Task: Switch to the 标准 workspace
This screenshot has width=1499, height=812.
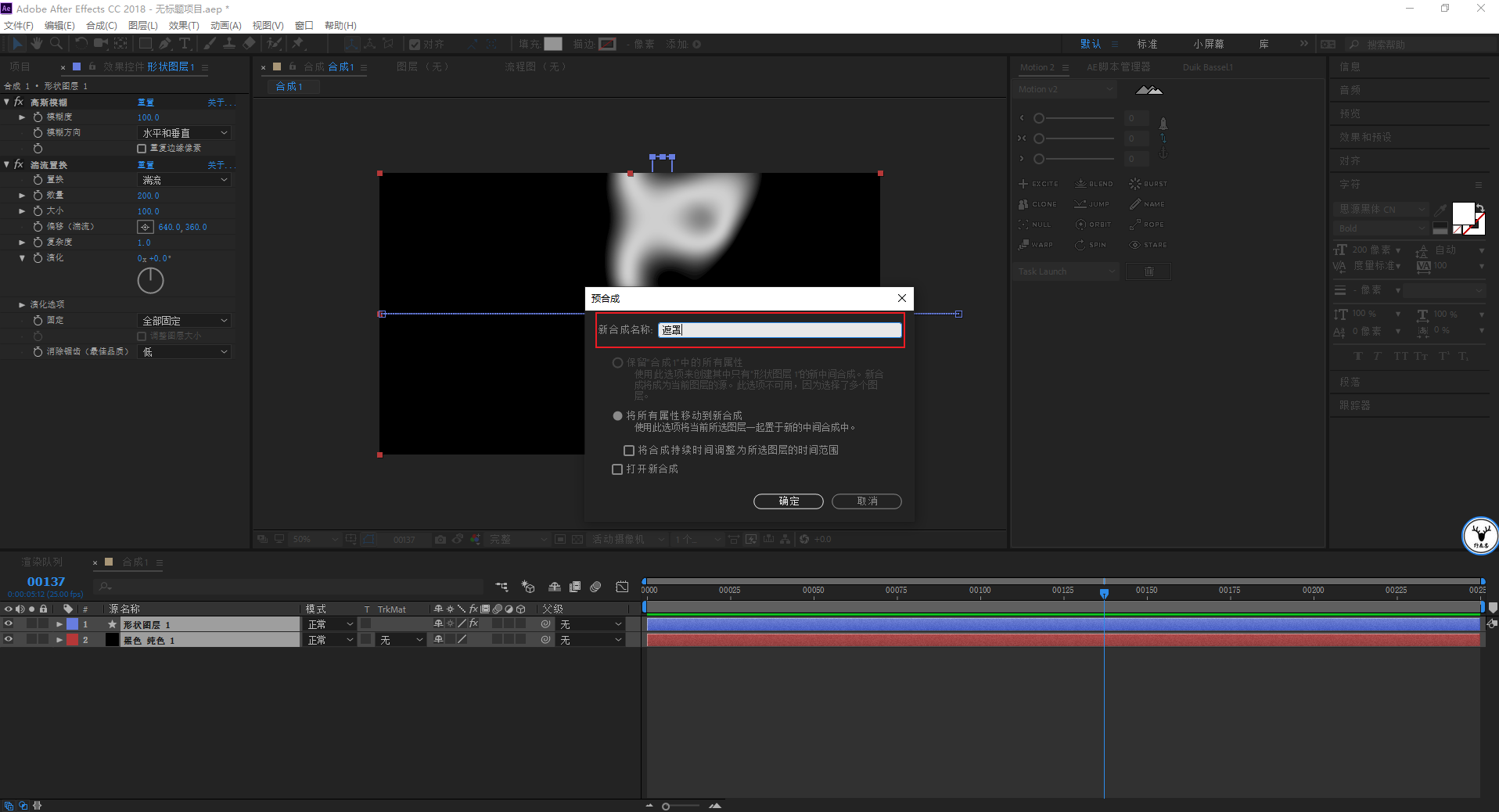Action: pos(1147,45)
